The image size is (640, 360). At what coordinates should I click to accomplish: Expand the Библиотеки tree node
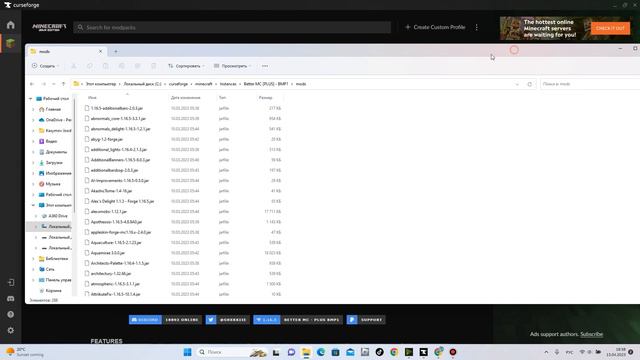[33, 259]
